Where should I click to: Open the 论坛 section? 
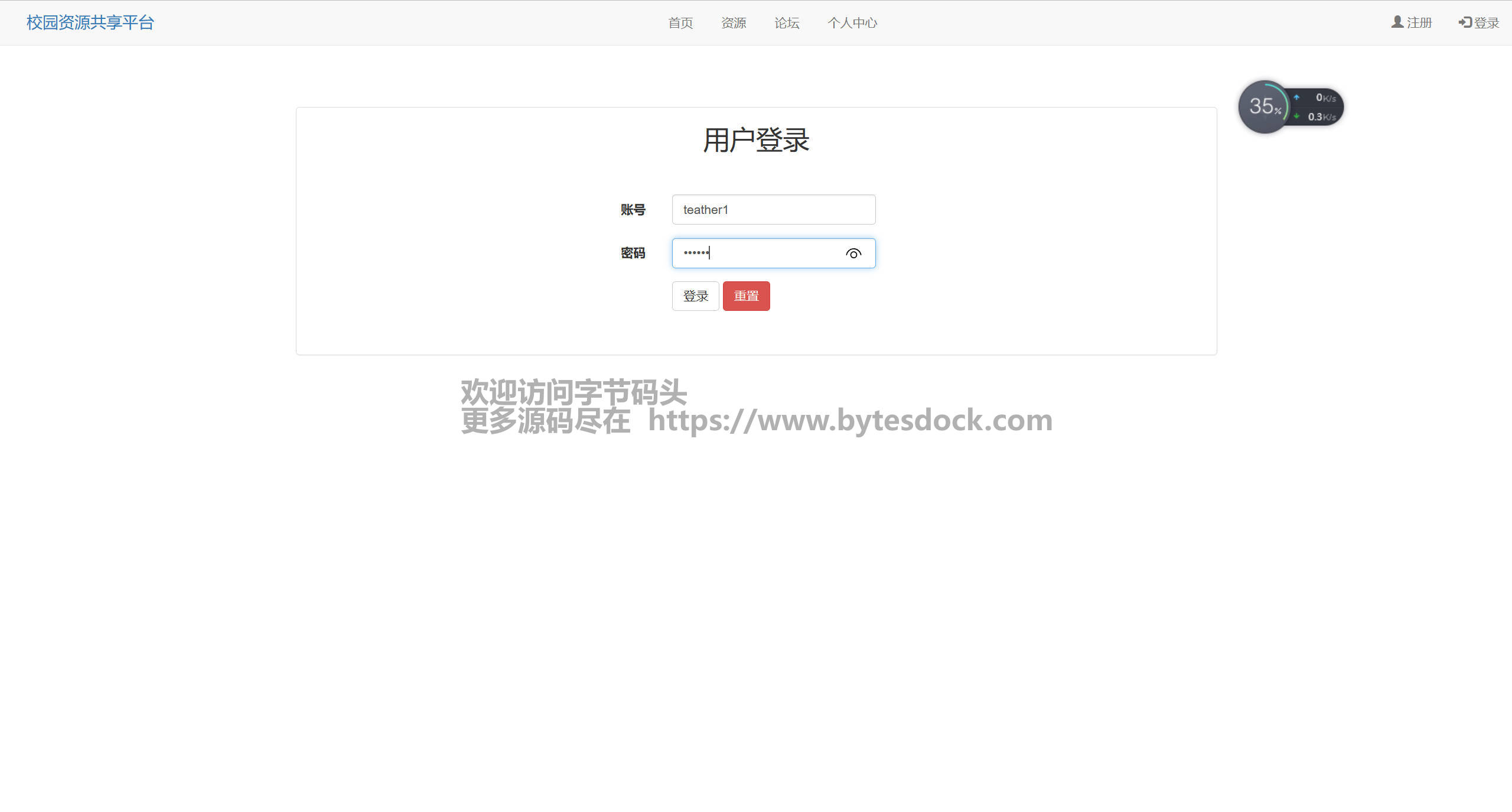(787, 23)
